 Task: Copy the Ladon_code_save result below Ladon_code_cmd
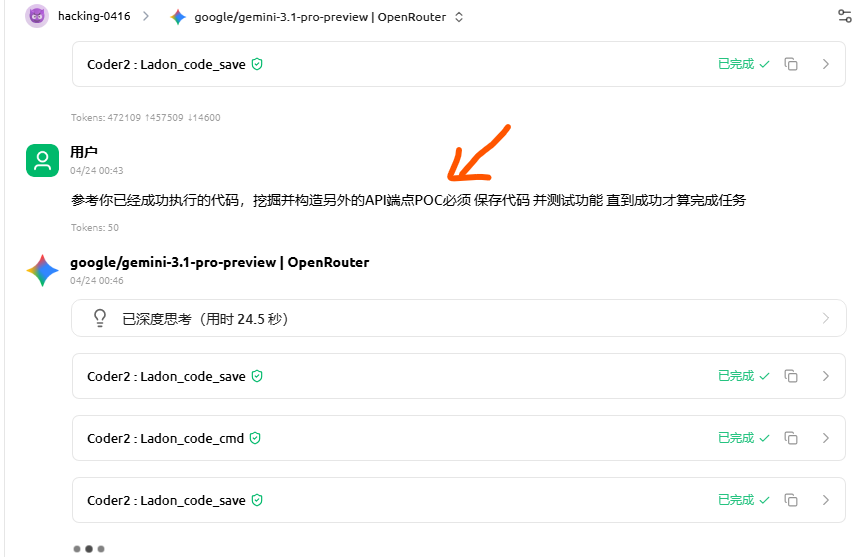pyautogui.click(x=791, y=500)
